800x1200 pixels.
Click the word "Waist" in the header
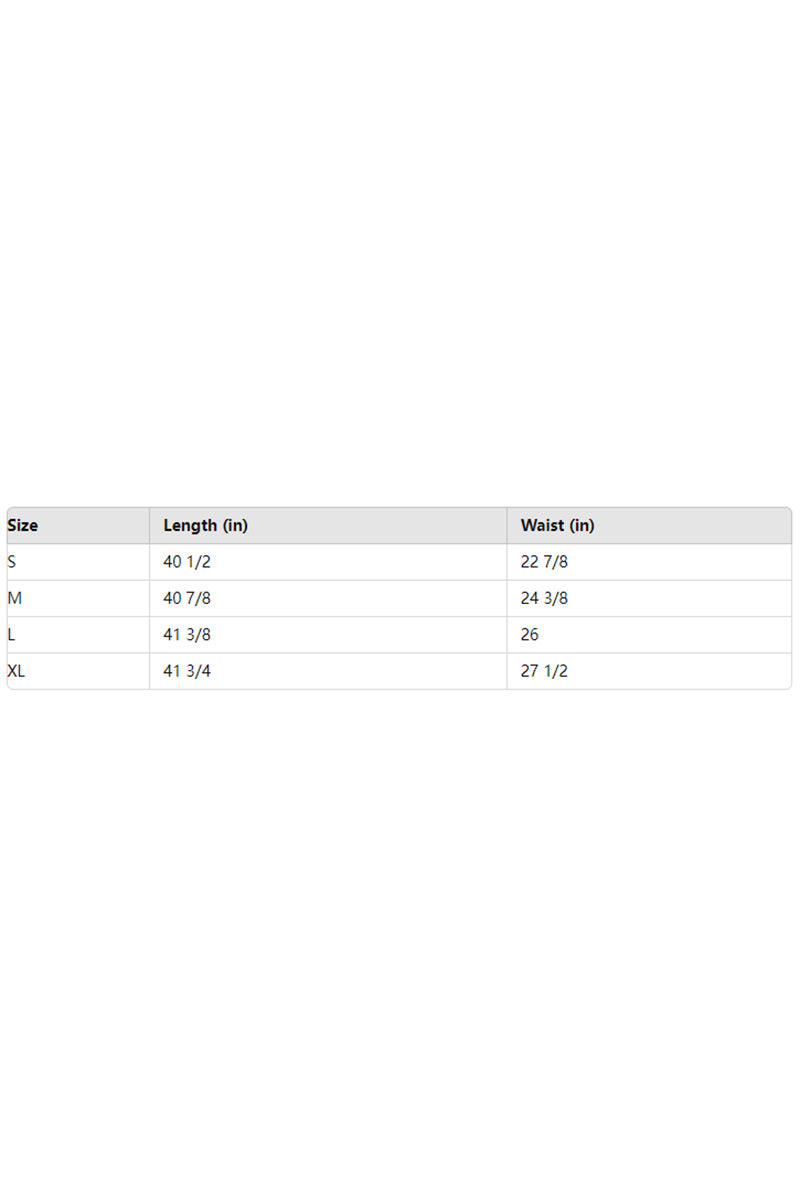point(541,525)
